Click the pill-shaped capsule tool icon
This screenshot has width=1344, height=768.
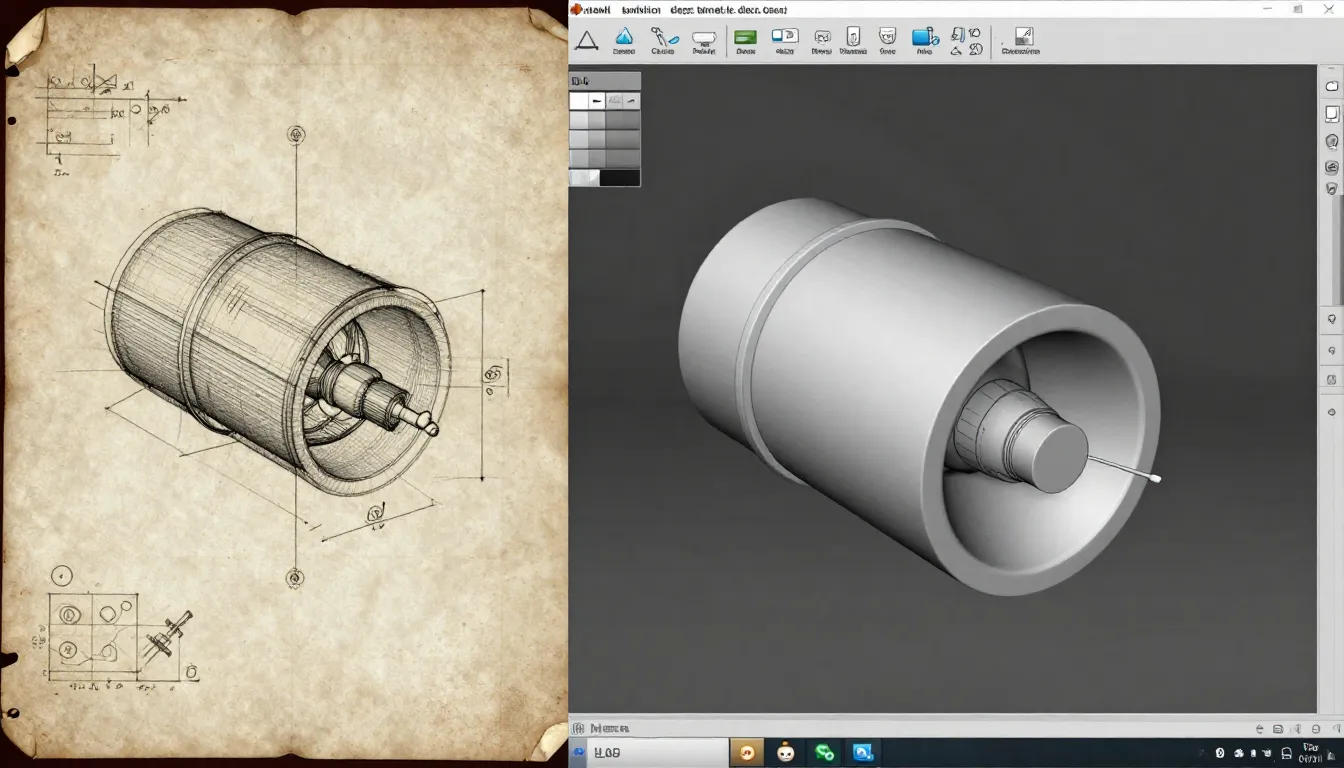tap(703, 37)
